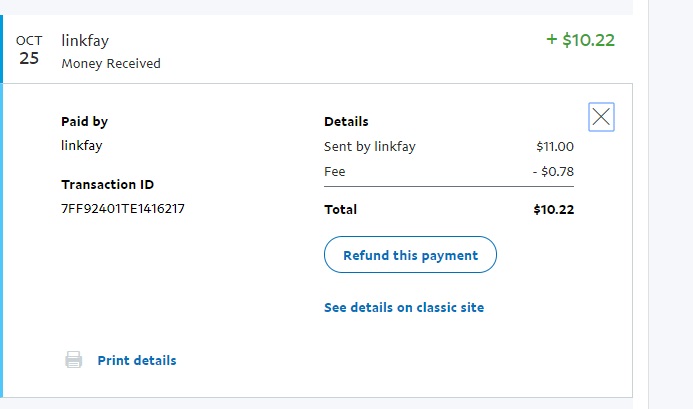Image resolution: width=693 pixels, height=409 pixels.
Task: Click the Fee label
Action: (335, 171)
